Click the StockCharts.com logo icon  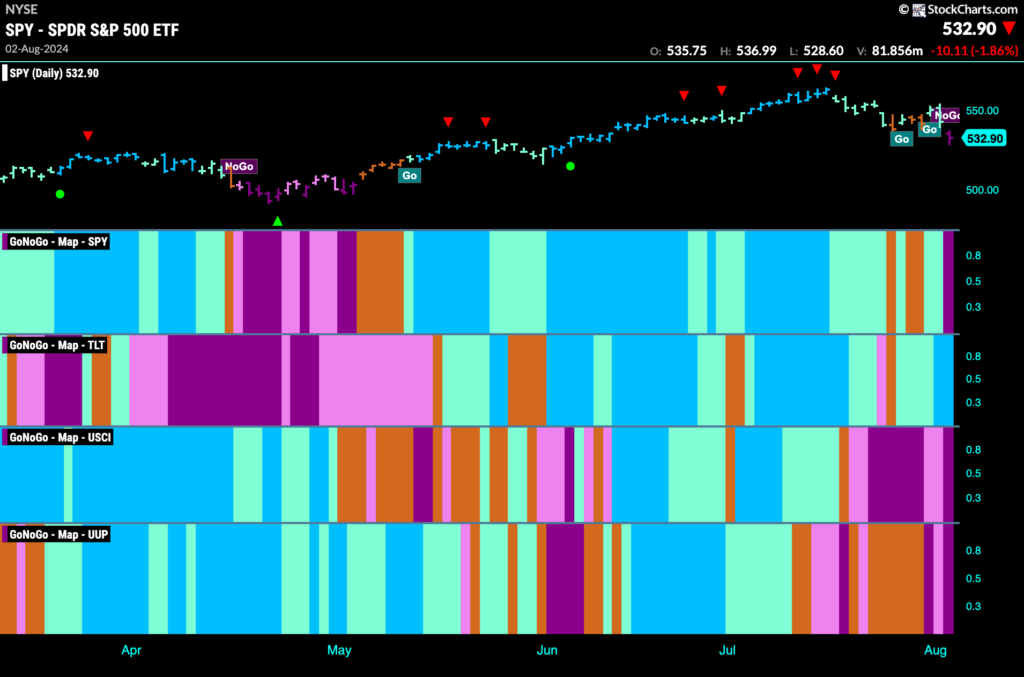coord(918,10)
